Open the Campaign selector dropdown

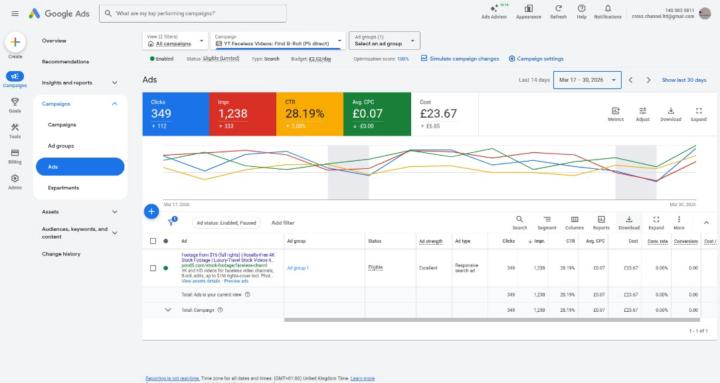click(279, 40)
